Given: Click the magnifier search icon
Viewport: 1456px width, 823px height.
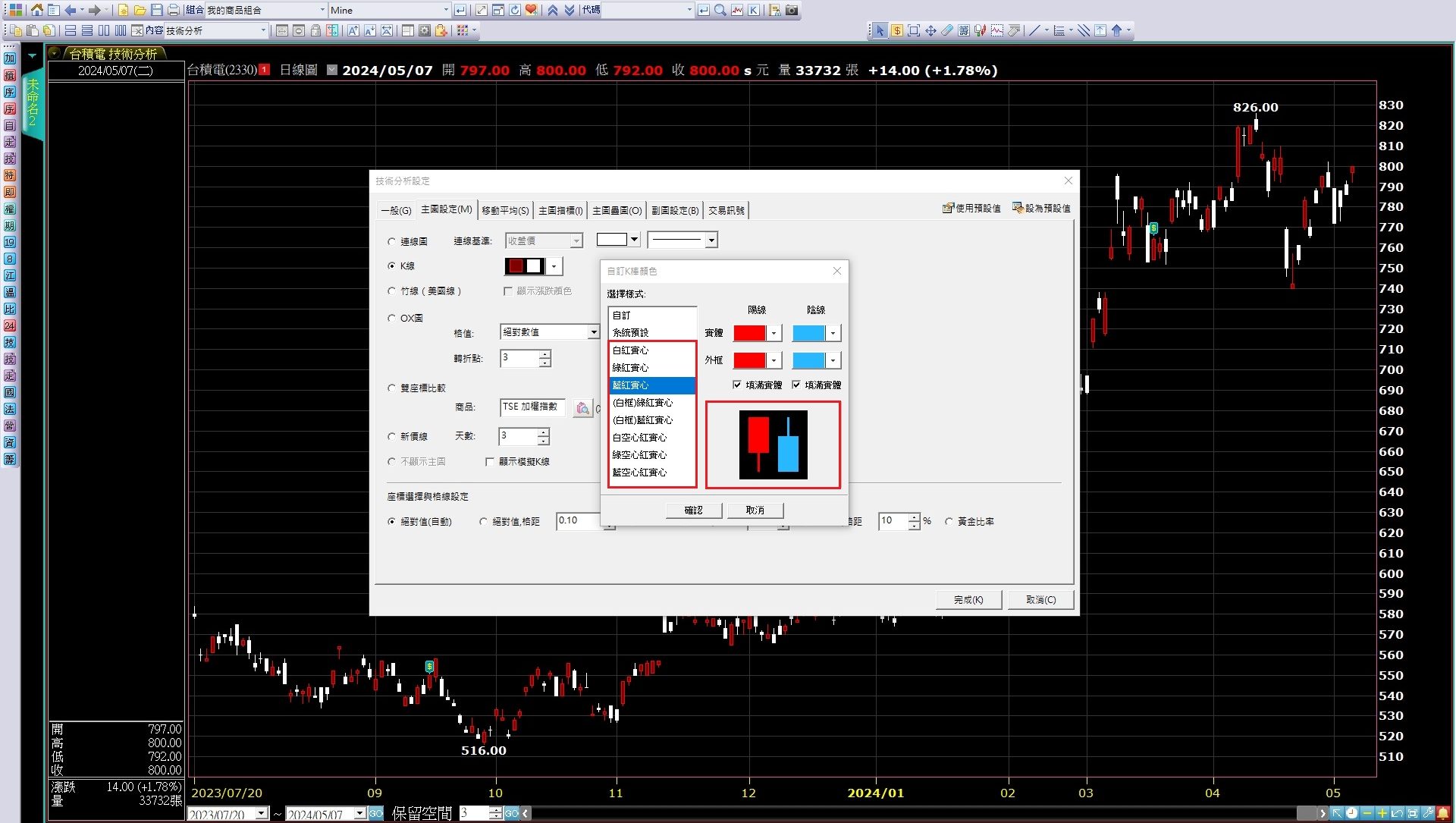Looking at the screenshot, I should [x=720, y=10].
